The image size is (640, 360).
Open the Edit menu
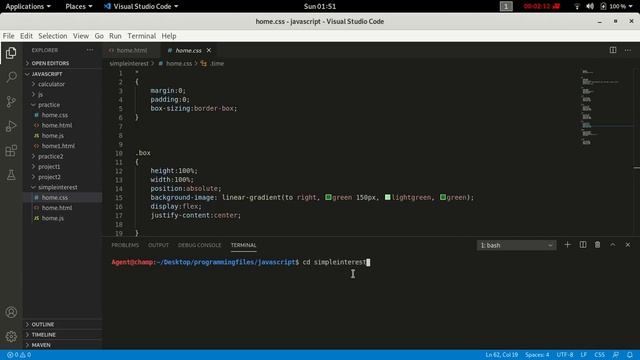(27, 36)
